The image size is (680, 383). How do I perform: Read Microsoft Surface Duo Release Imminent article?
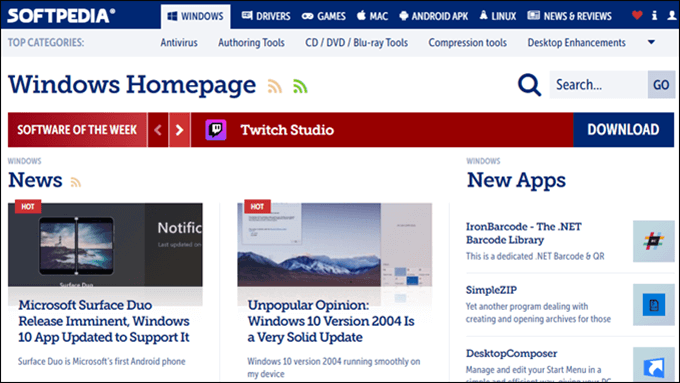104,321
